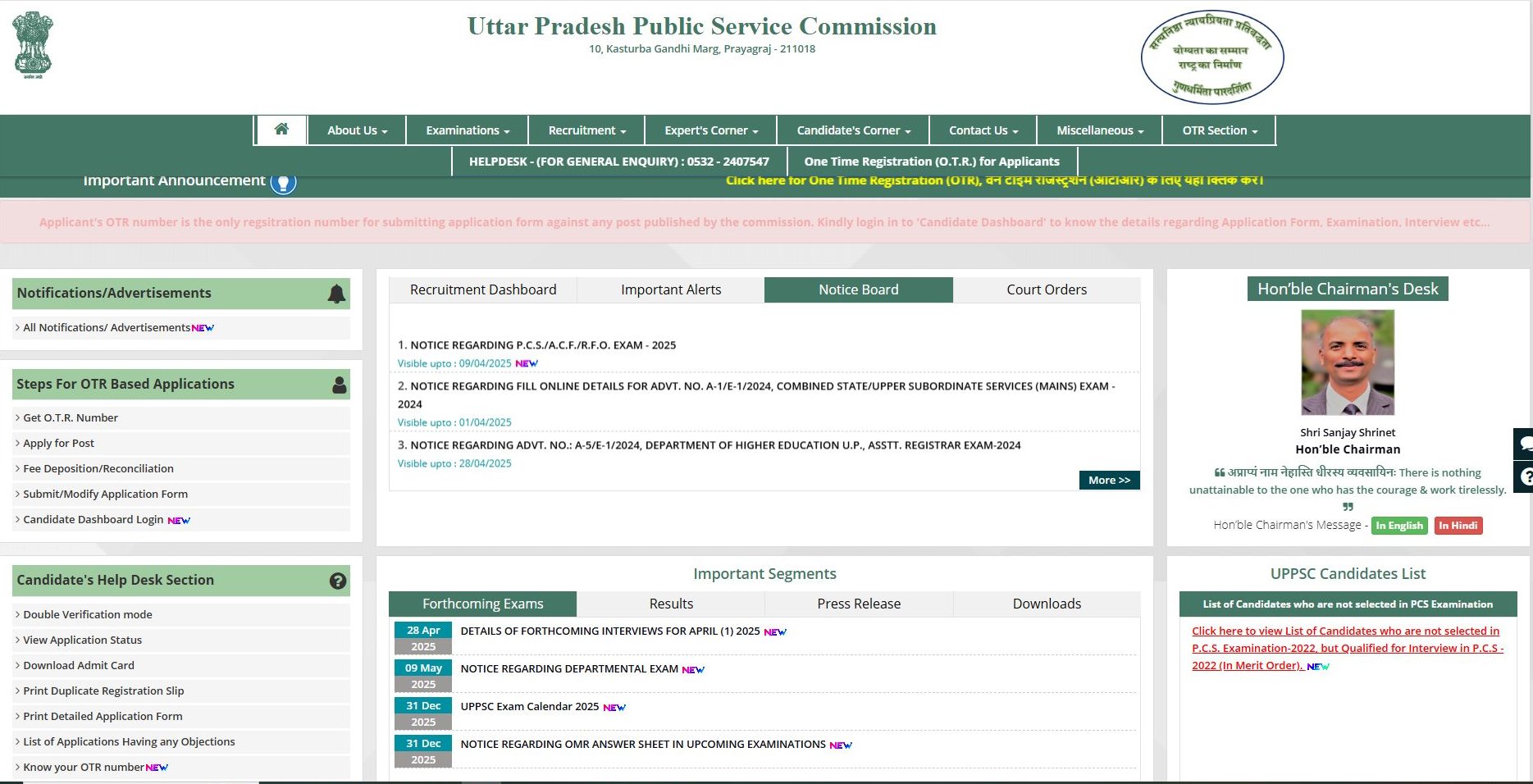Open Submit/Modify Application Form link

[105, 494]
